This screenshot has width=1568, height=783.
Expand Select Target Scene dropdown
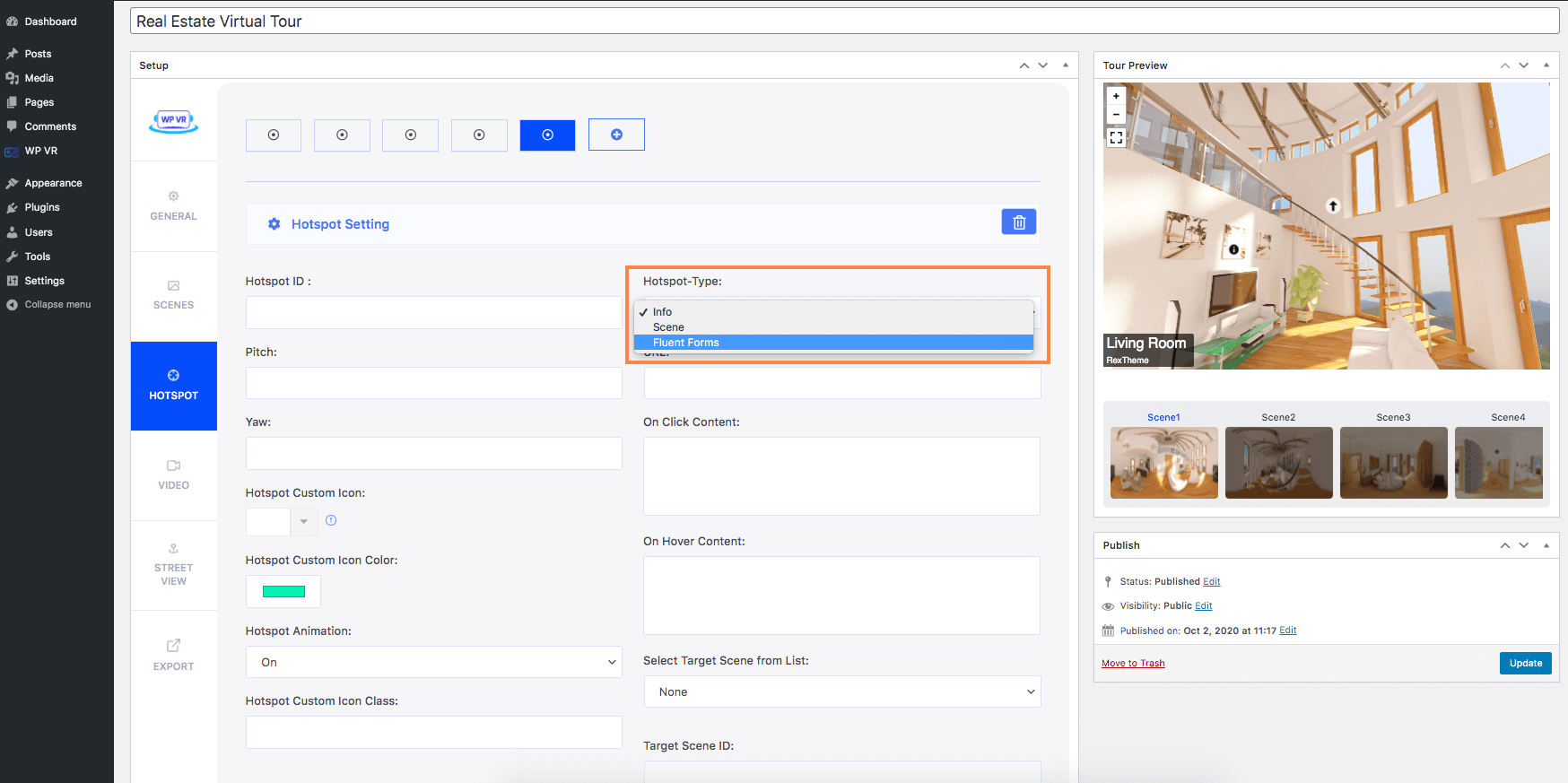click(x=841, y=692)
